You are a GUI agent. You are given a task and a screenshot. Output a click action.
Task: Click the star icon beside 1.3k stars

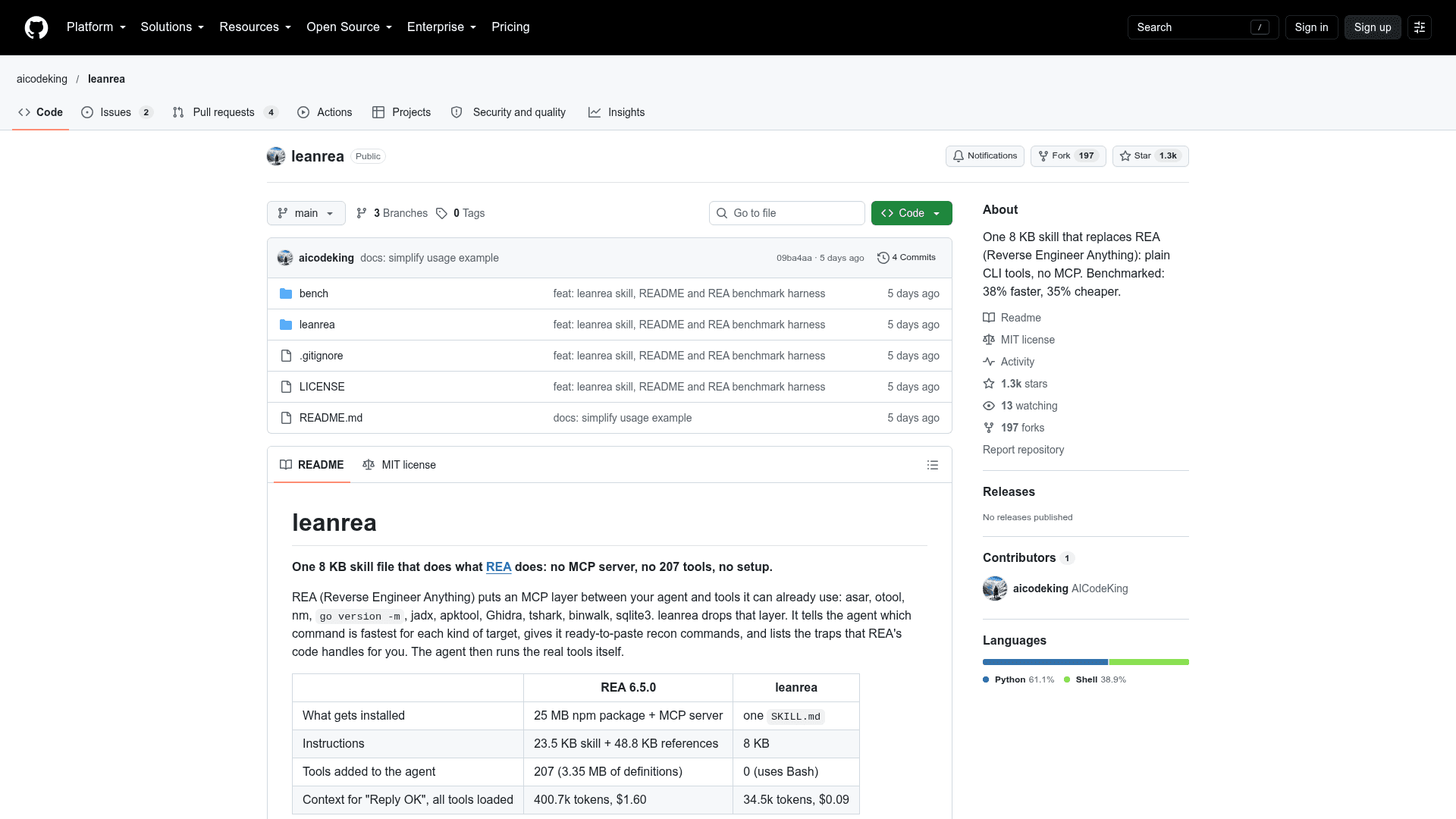[989, 384]
